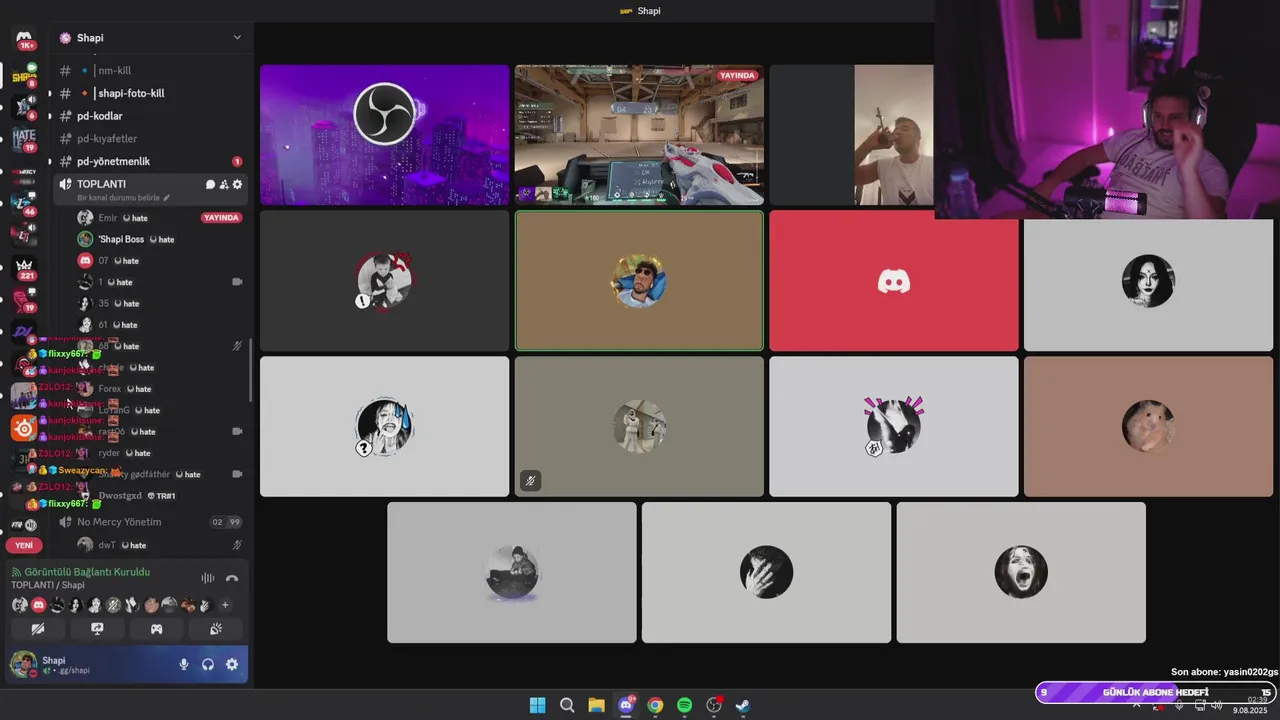Screen dimensions: 1280x720
Task: Click the YENİ new mentions button
Action: (x=24, y=545)
